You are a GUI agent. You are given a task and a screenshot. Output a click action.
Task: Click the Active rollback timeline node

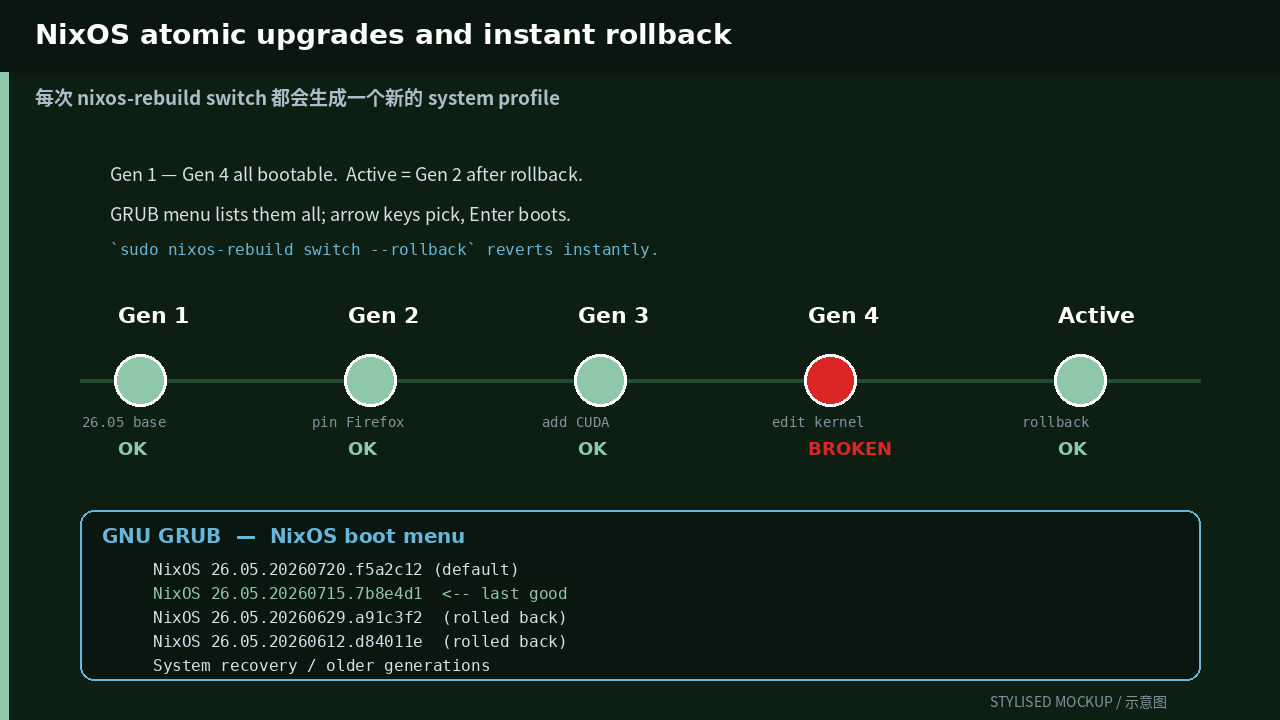click(1080, 380)
